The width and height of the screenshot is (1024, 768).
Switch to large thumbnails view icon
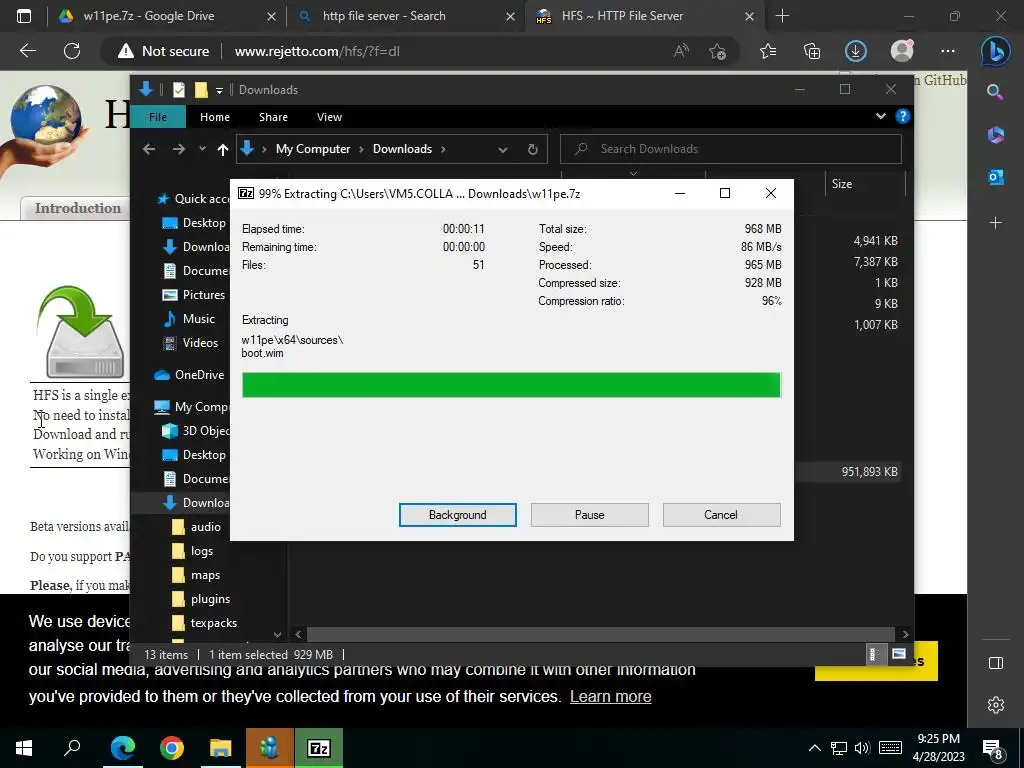[x=899, y=654]
